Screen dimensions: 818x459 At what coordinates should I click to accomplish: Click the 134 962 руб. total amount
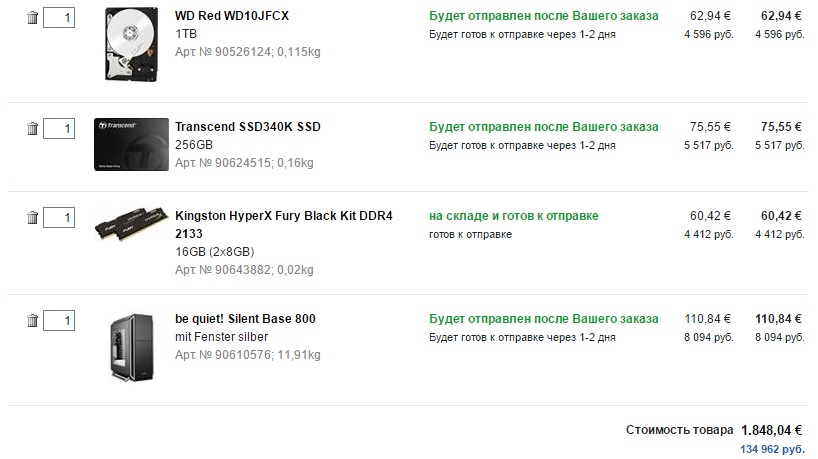tap(772, 449)
